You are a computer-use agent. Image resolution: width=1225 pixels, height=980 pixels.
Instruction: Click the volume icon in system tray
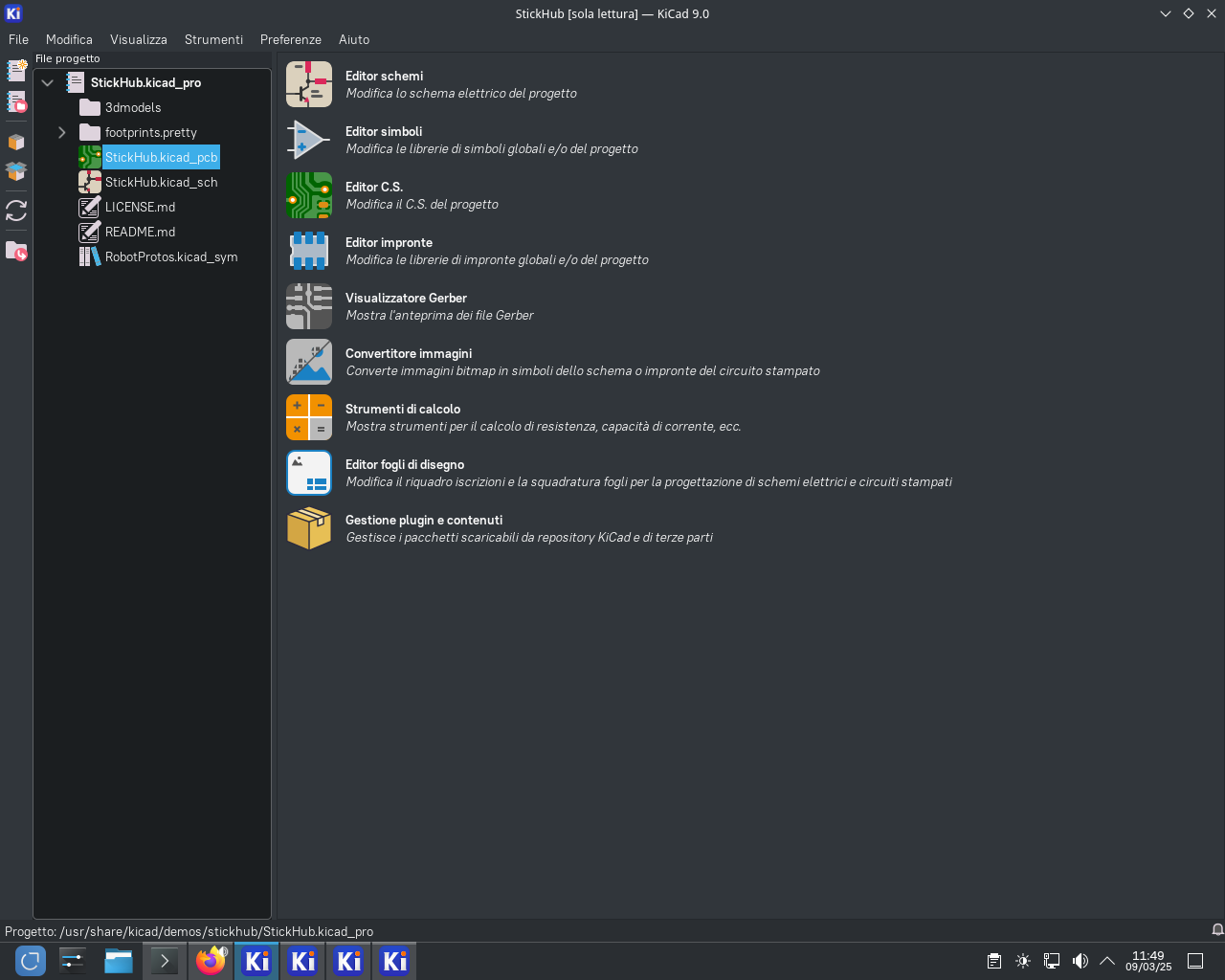click(1080, 961)
